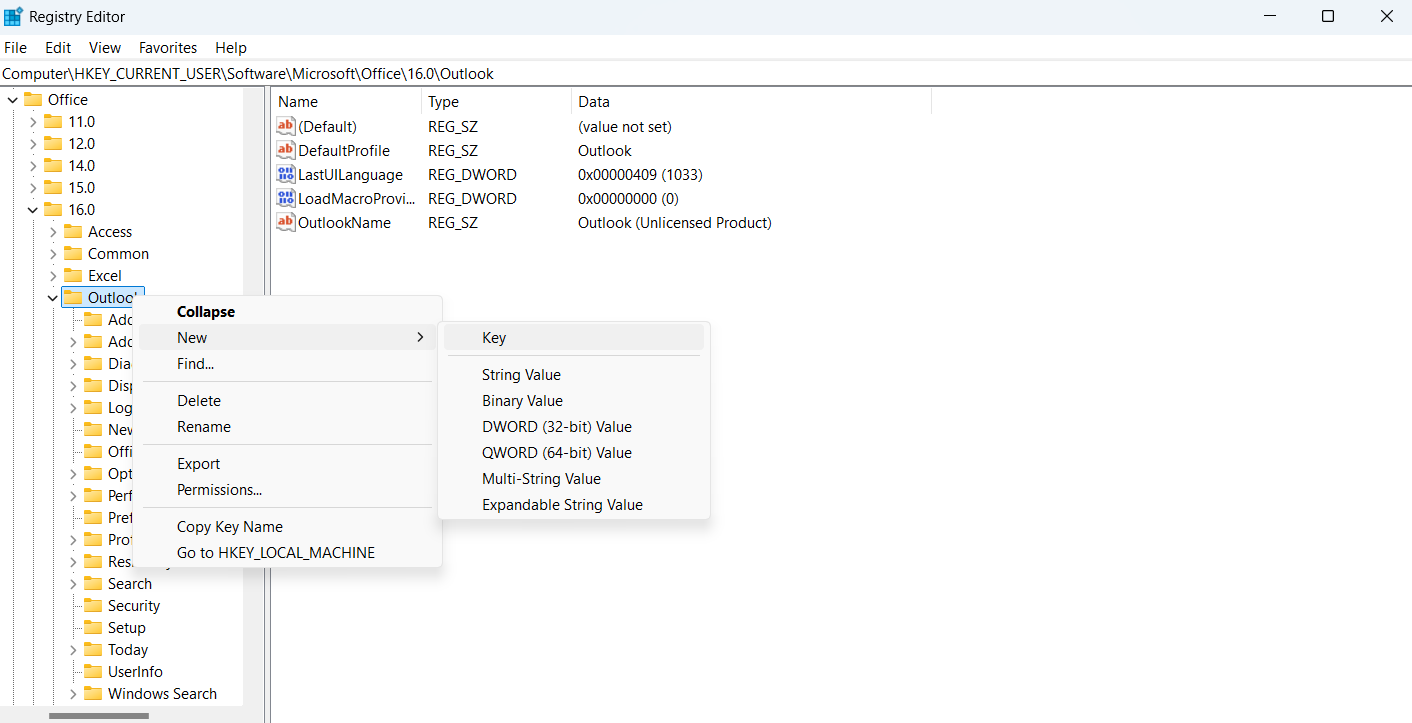
Task: Select the Security key label in tree
Action: 134,606
